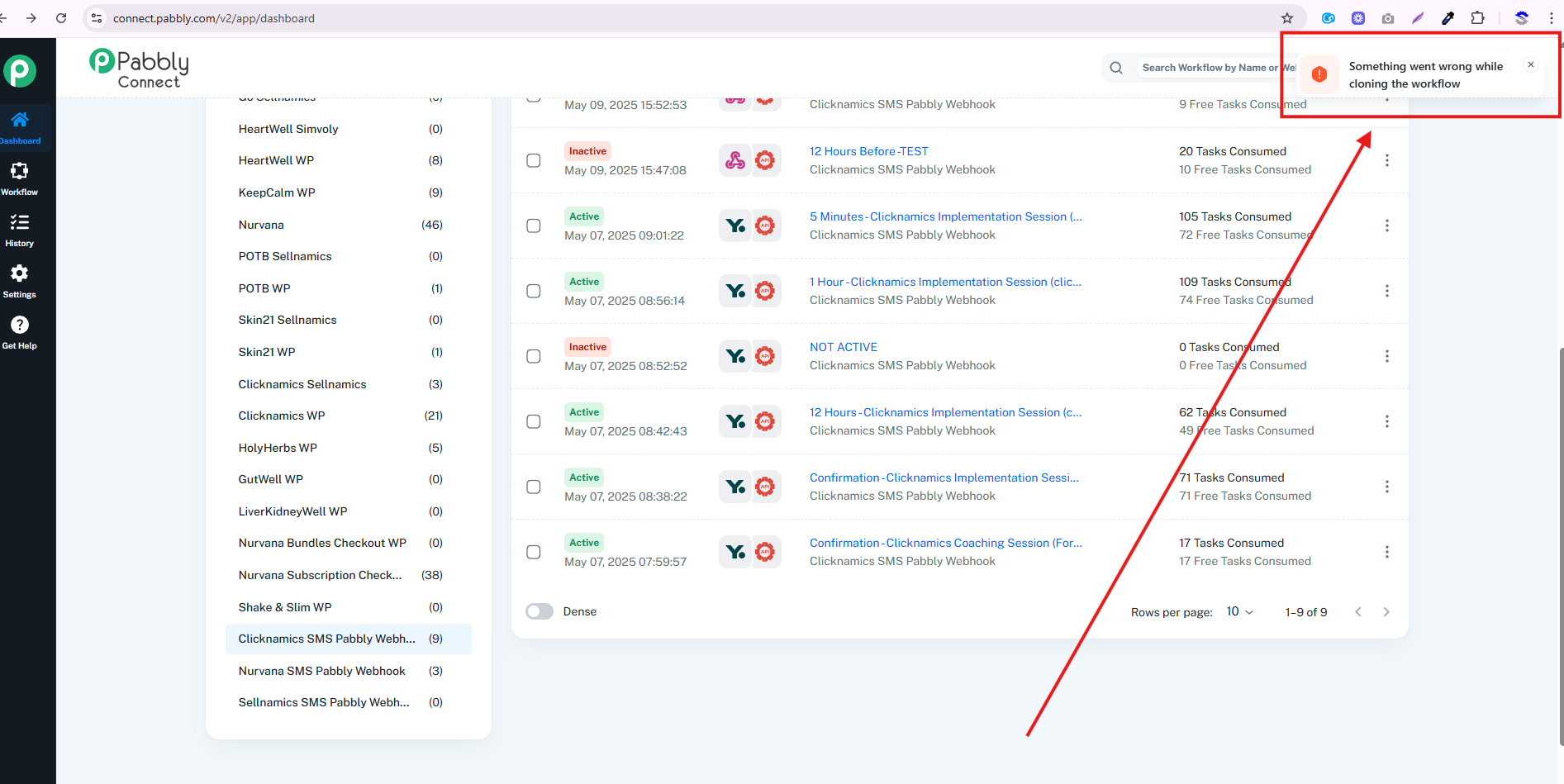
Task: Open the 5 Minutes-Clicknamics Implementation Session workflow
Action: 946,216
